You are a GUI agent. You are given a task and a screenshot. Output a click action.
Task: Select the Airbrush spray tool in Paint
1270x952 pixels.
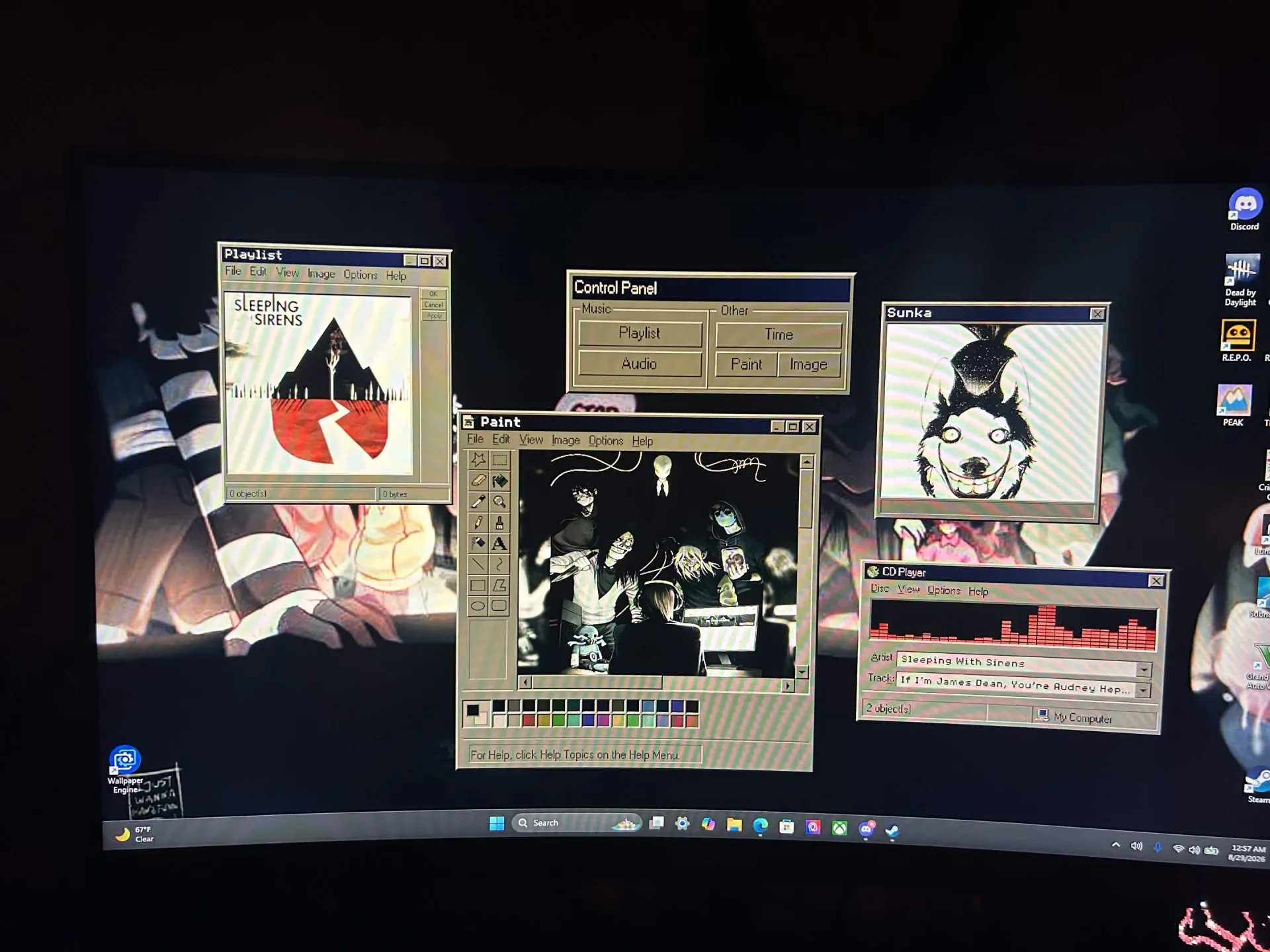click(x=478, y=543)
